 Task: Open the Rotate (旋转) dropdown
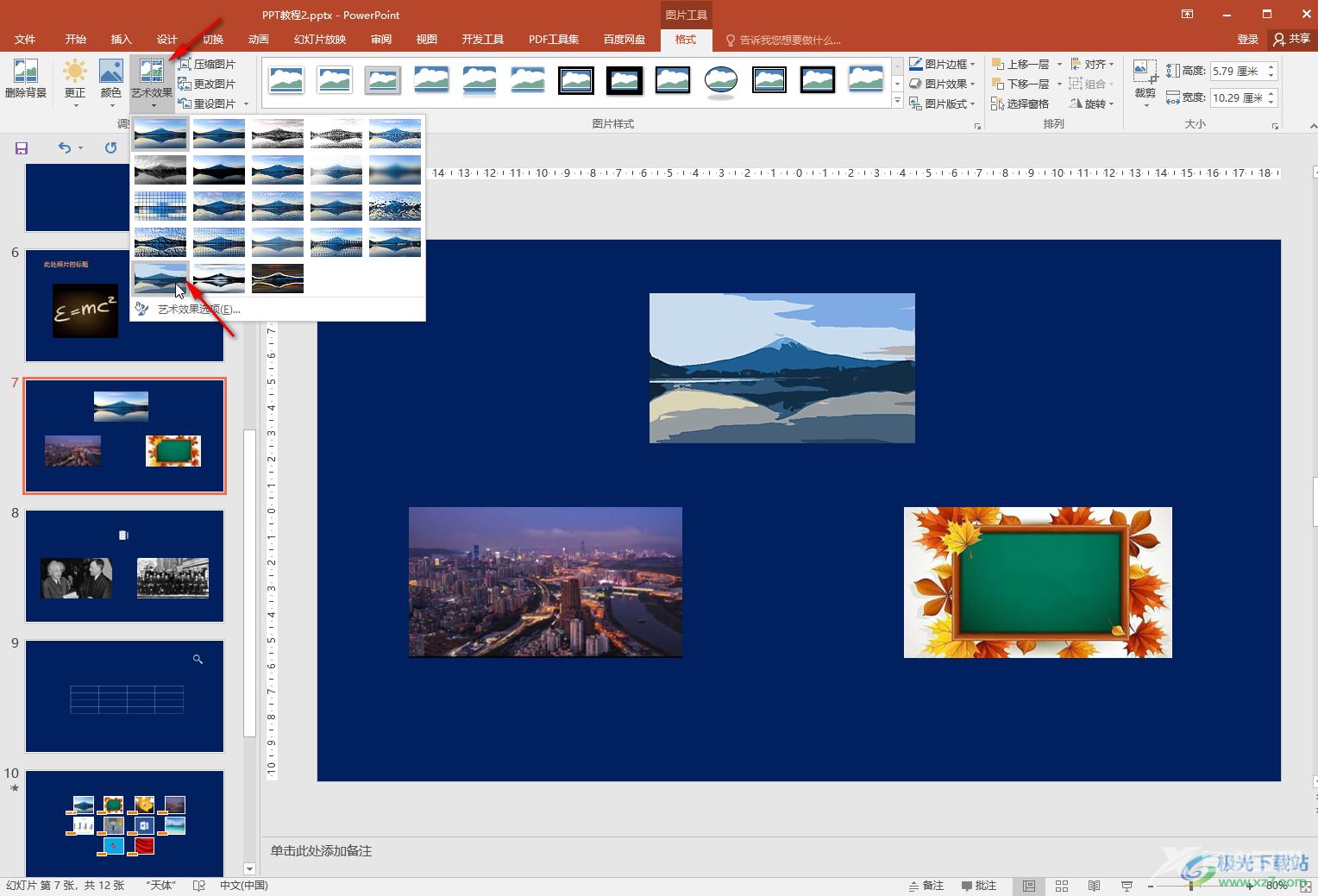(1092, 103)
